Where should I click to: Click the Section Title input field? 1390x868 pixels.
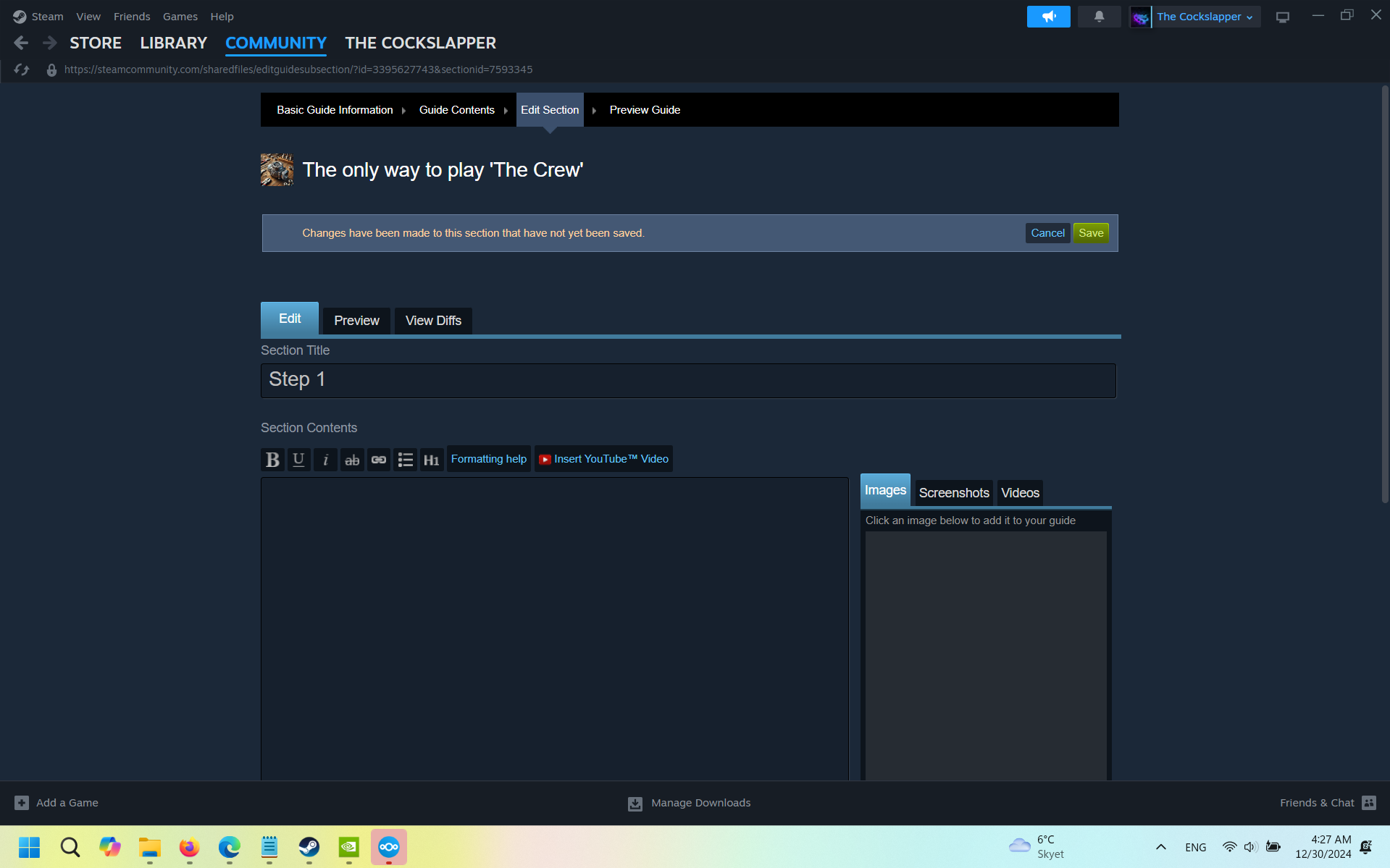[688, 381]
